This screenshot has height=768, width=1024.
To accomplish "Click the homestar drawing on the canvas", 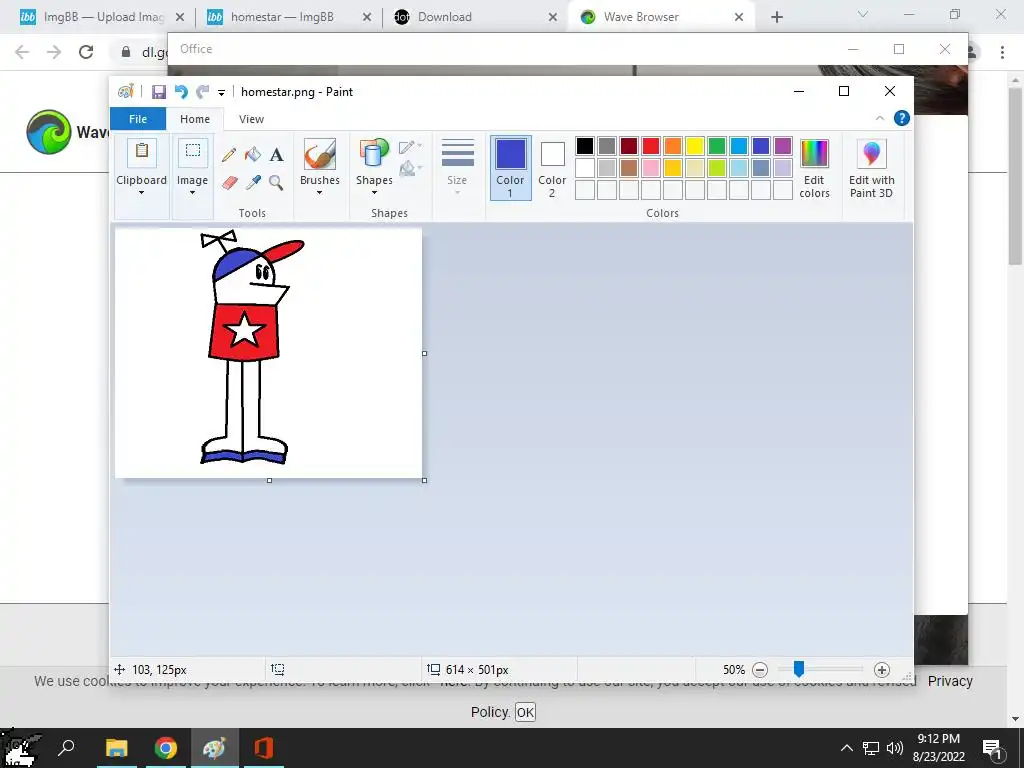I will [x=251, y=347].
